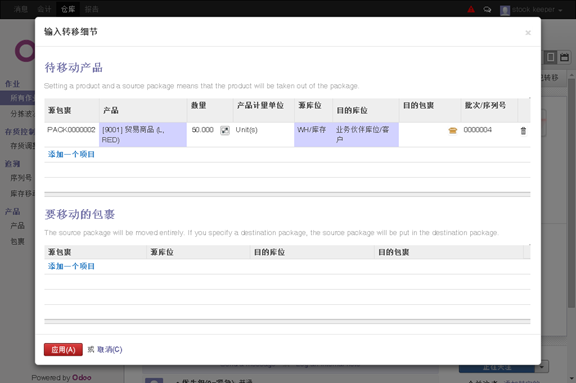This screenshot has height=383, width=576.
Task: Click the Odoo link in the footer
Action: [x=82, y=377]
